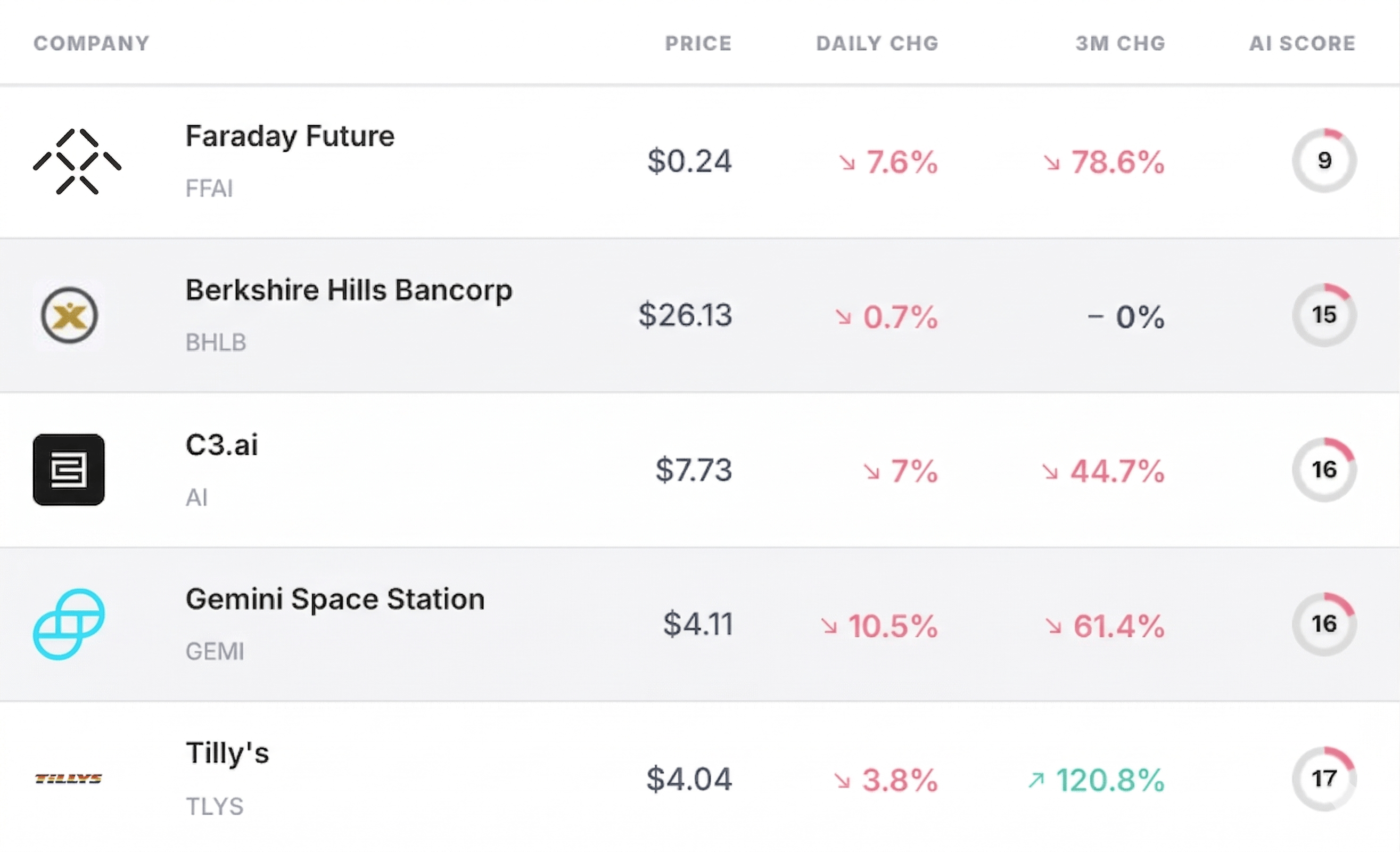The height and width of the screenshot is (852, 1400).
Task: Click the Tilly's logo icon
Action: (x=69, y=779)
